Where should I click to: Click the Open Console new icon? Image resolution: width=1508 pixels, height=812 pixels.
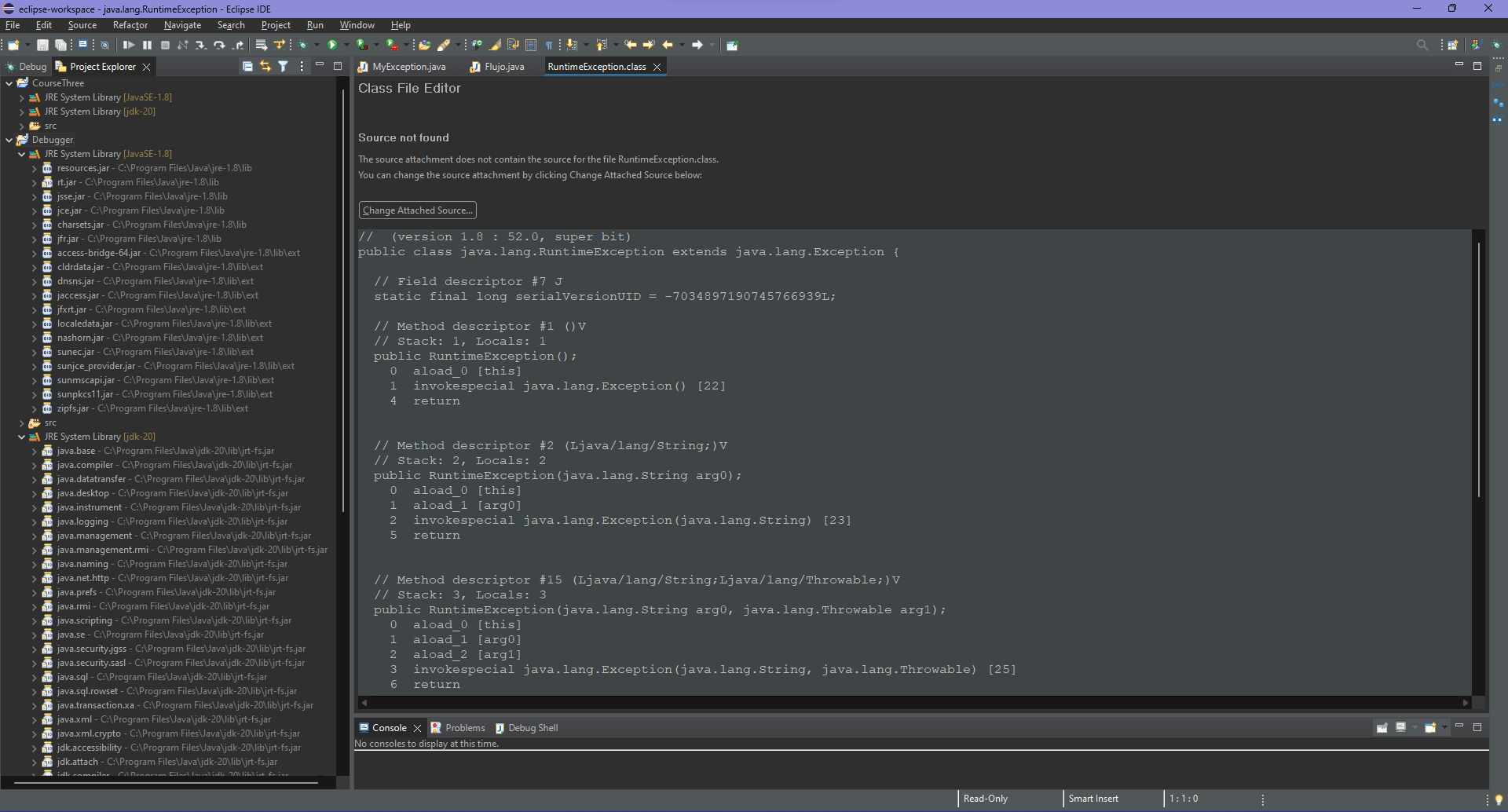tap(1430, 728)
